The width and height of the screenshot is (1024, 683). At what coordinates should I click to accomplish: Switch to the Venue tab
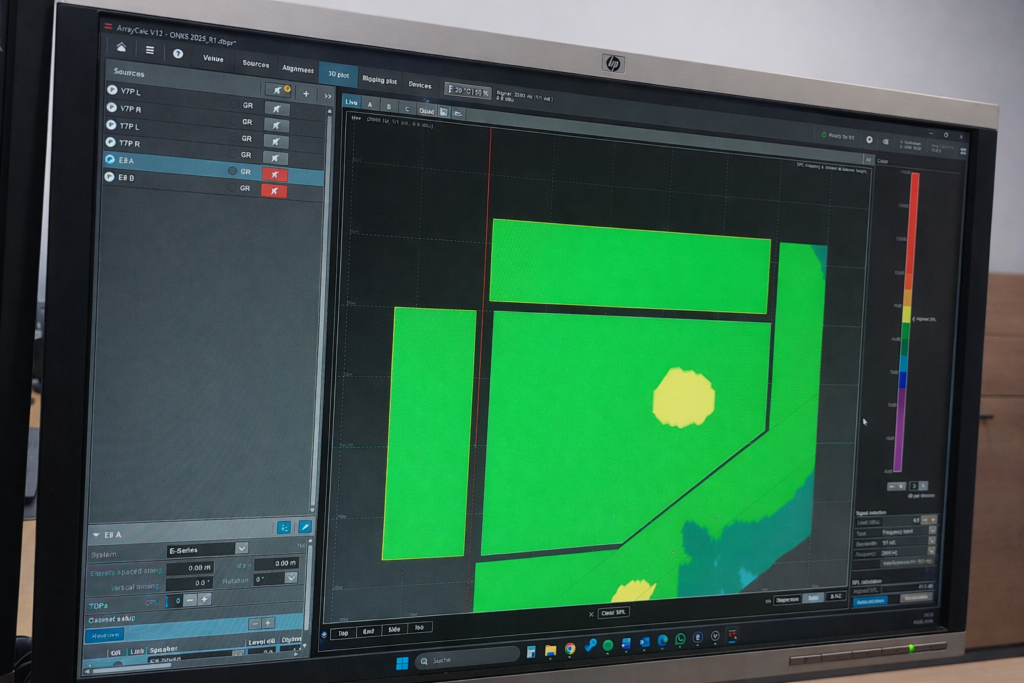point(213,58)
